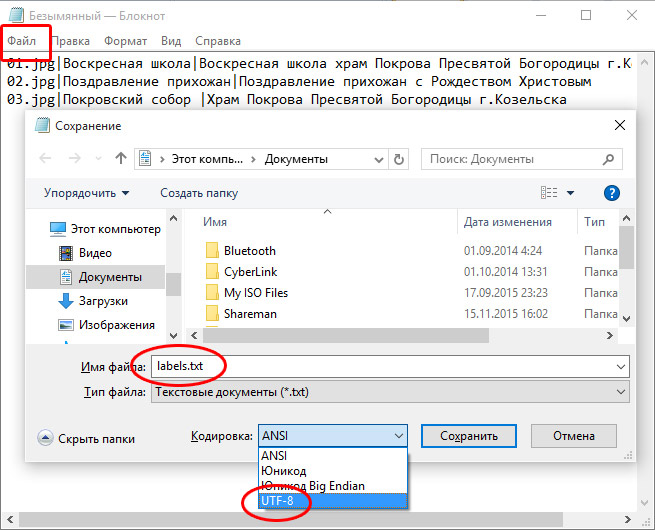Open the blue help question mark icon
655x530 pixels.
pos(612,193)
